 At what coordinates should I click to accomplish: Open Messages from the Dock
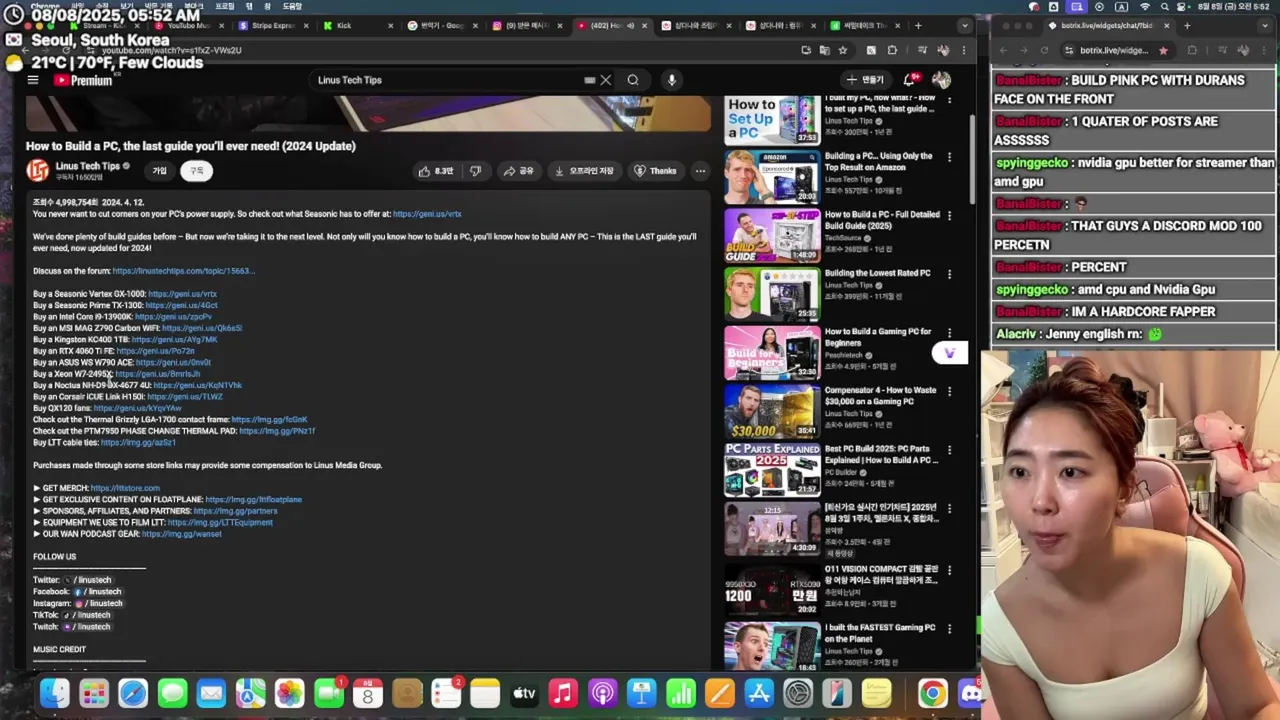click(x=172, y=693)
